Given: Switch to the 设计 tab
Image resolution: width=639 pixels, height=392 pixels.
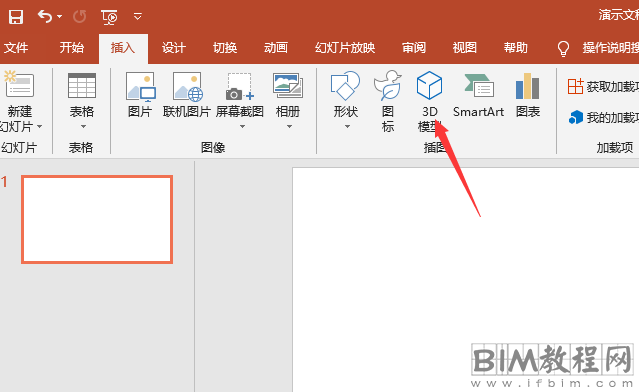Looking at the screenshot, I should point(174,48).
